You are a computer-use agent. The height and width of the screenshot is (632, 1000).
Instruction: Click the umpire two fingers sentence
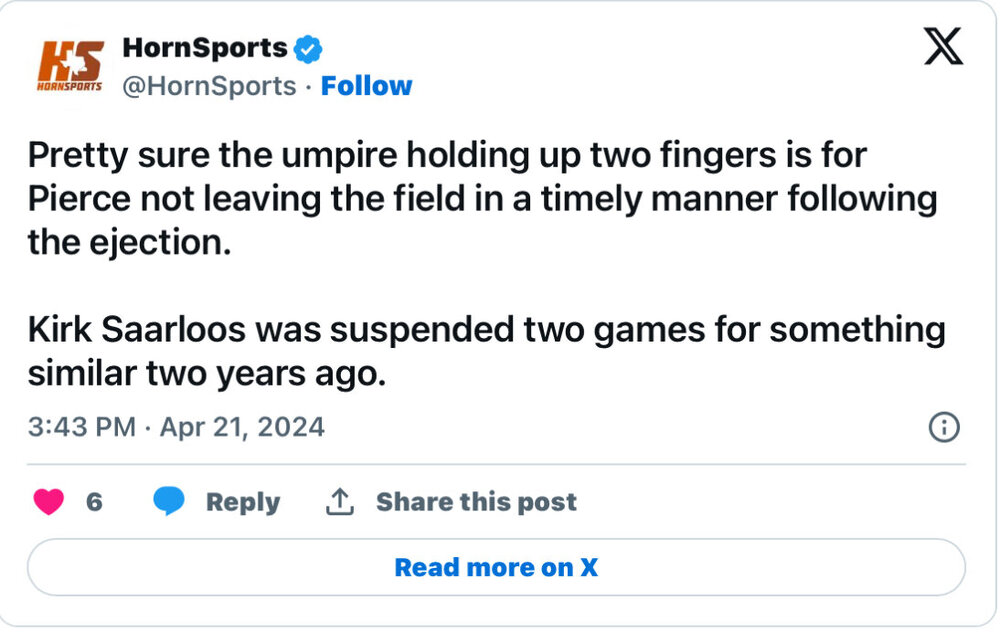pyautogui.click(x=446, y=156)
